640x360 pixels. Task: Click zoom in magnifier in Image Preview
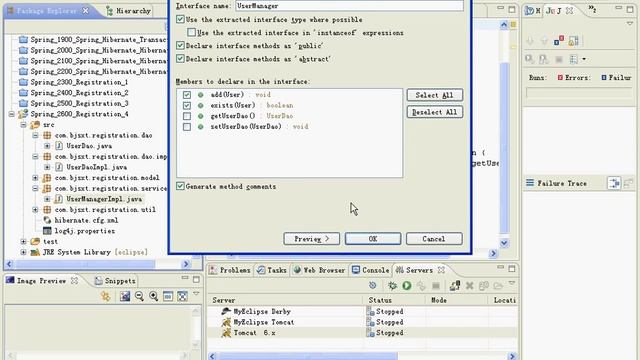click(153, 296)
